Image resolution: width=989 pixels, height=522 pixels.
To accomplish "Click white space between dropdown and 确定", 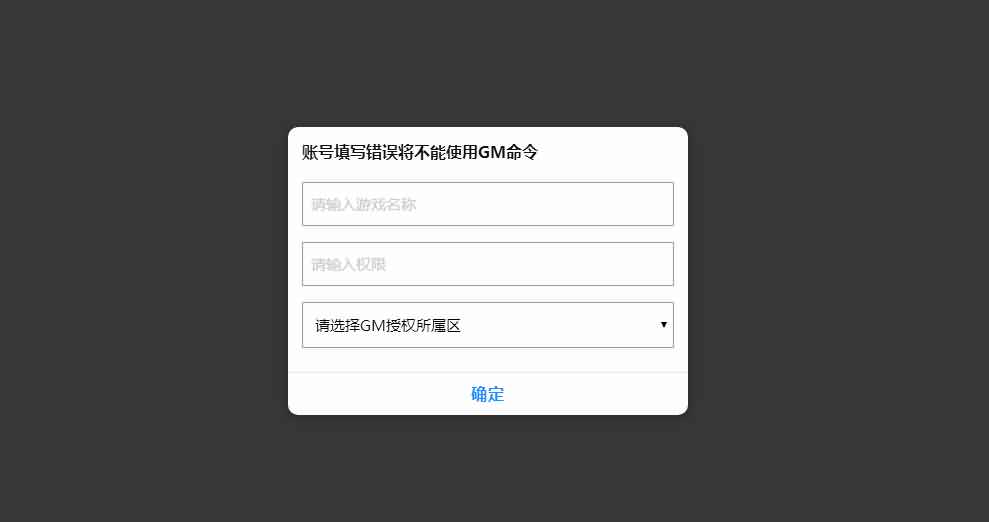I will 488,359.
